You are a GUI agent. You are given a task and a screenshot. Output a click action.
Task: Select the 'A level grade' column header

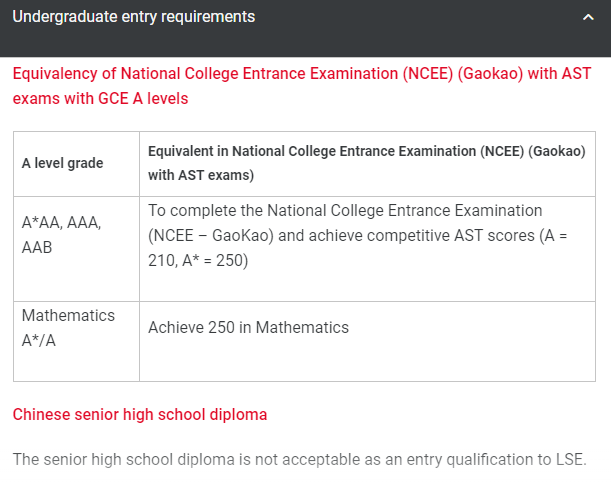tap(63, 163)
